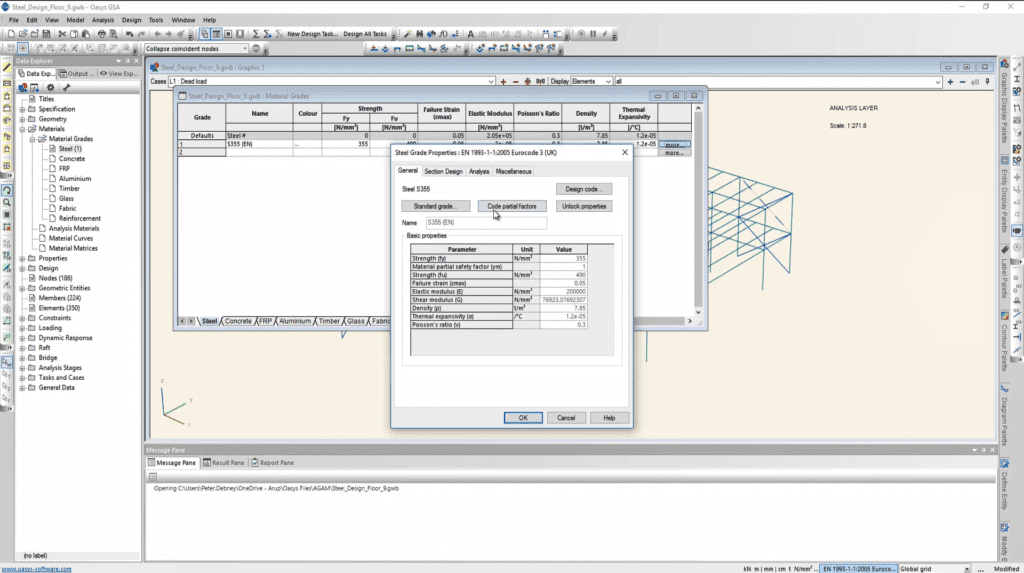Expand the Properties tree node

22,258
